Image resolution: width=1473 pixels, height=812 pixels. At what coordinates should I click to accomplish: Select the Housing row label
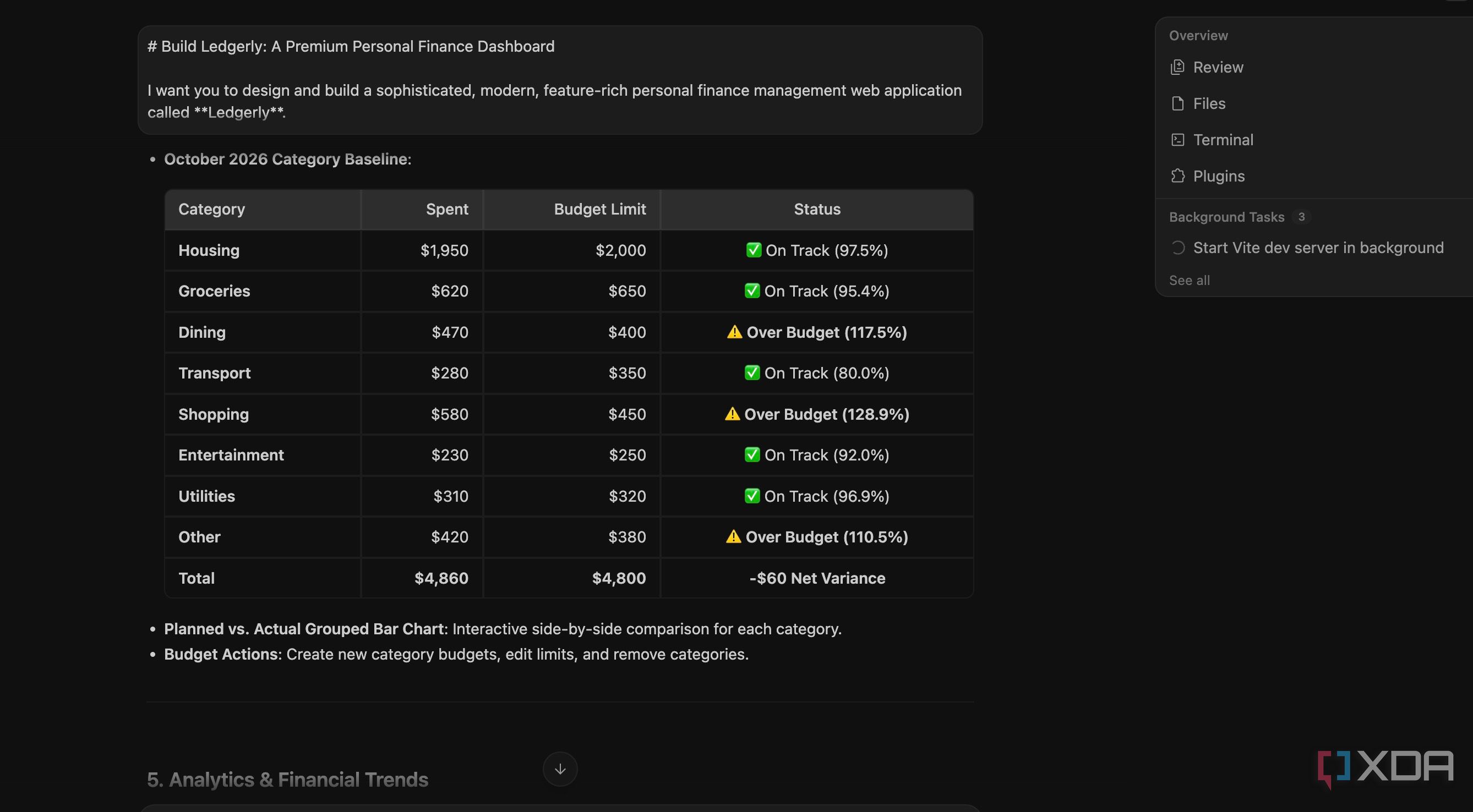tap(209, 250)
